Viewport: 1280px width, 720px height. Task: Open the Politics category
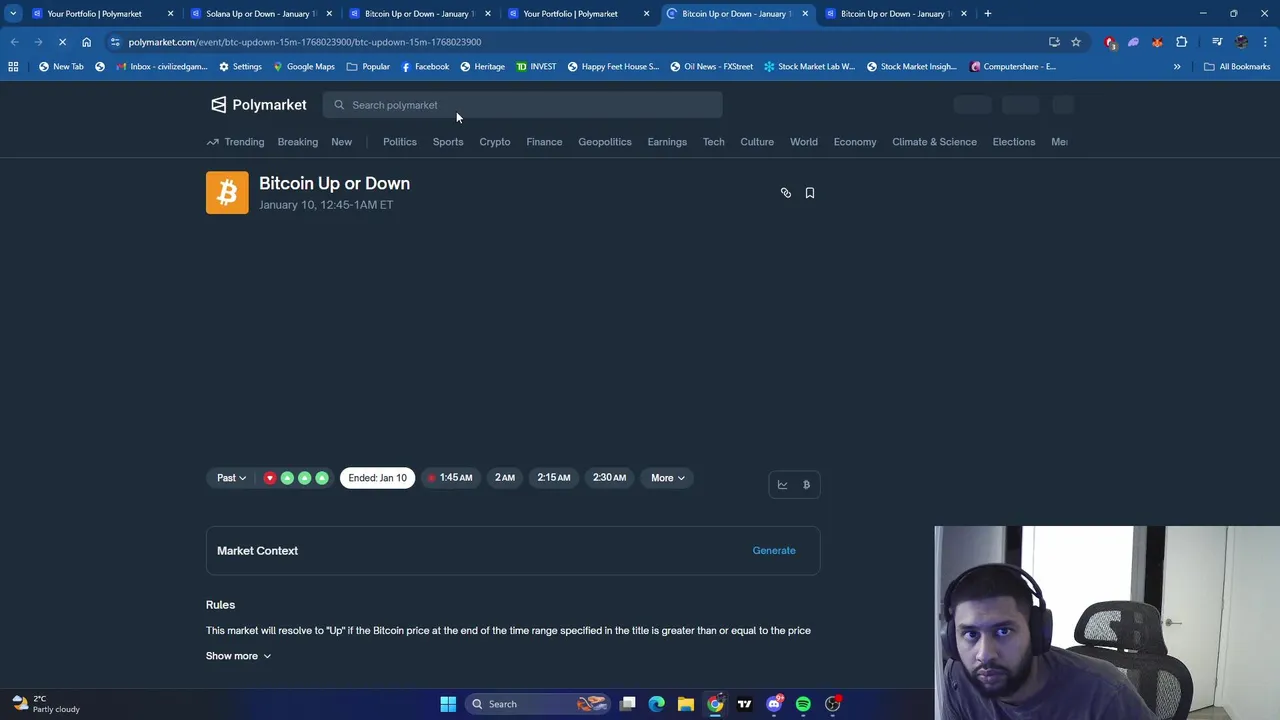click(400, 142)
